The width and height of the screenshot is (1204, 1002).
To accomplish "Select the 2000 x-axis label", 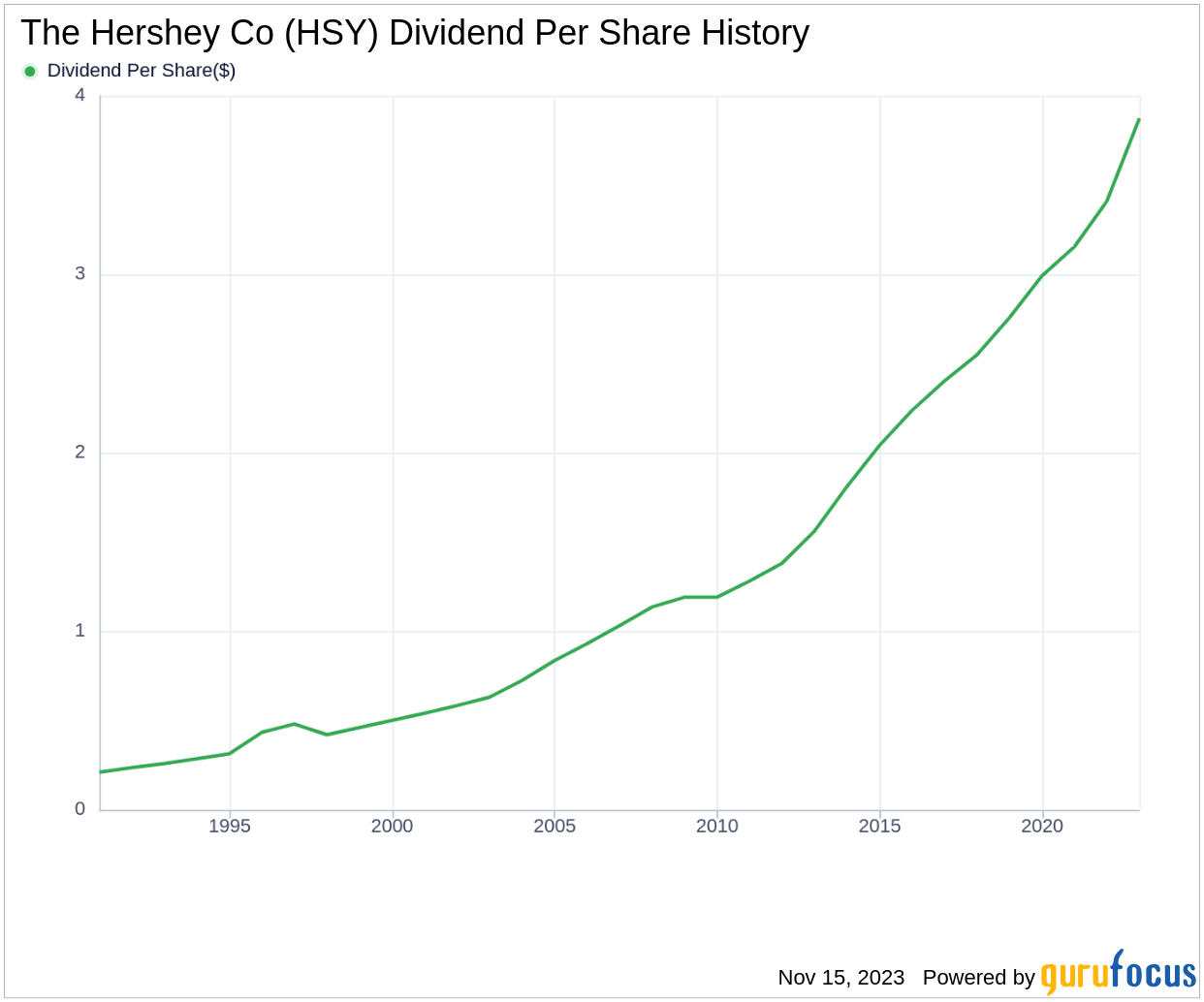I will 392,827.
